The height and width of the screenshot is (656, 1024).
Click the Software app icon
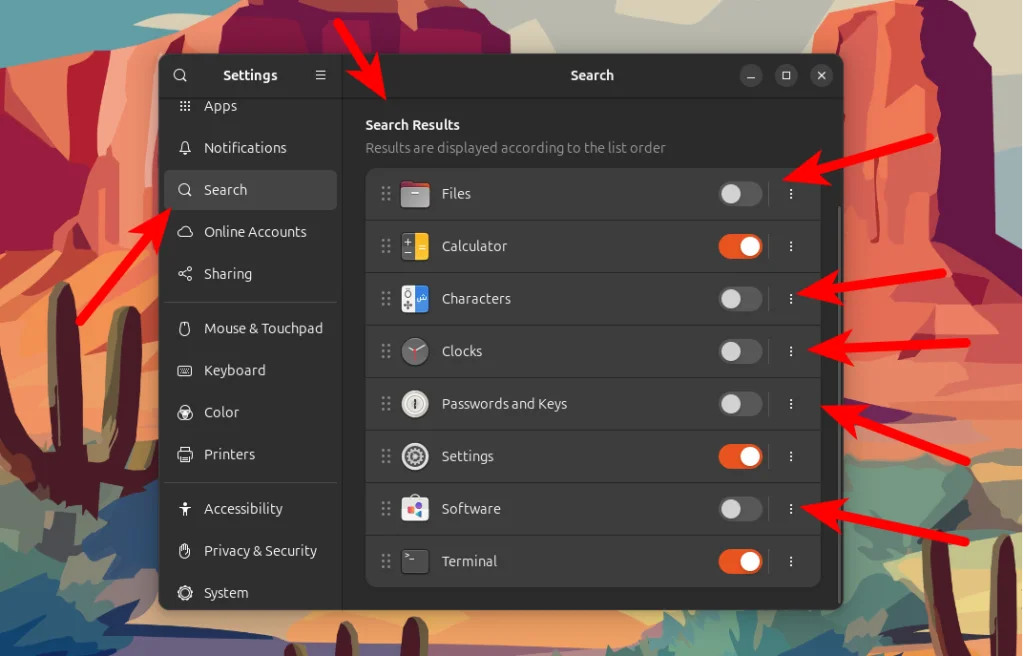415,509
